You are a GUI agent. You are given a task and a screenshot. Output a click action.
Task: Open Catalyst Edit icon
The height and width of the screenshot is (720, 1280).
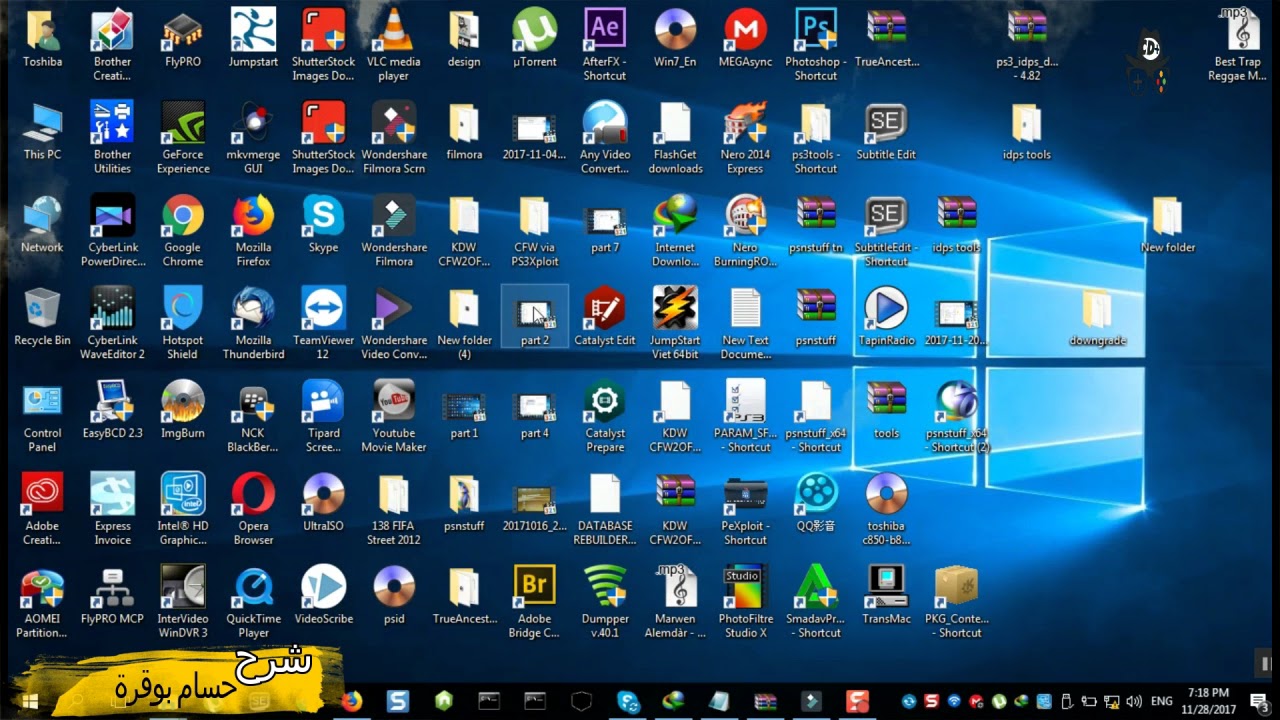coord(605,309)
